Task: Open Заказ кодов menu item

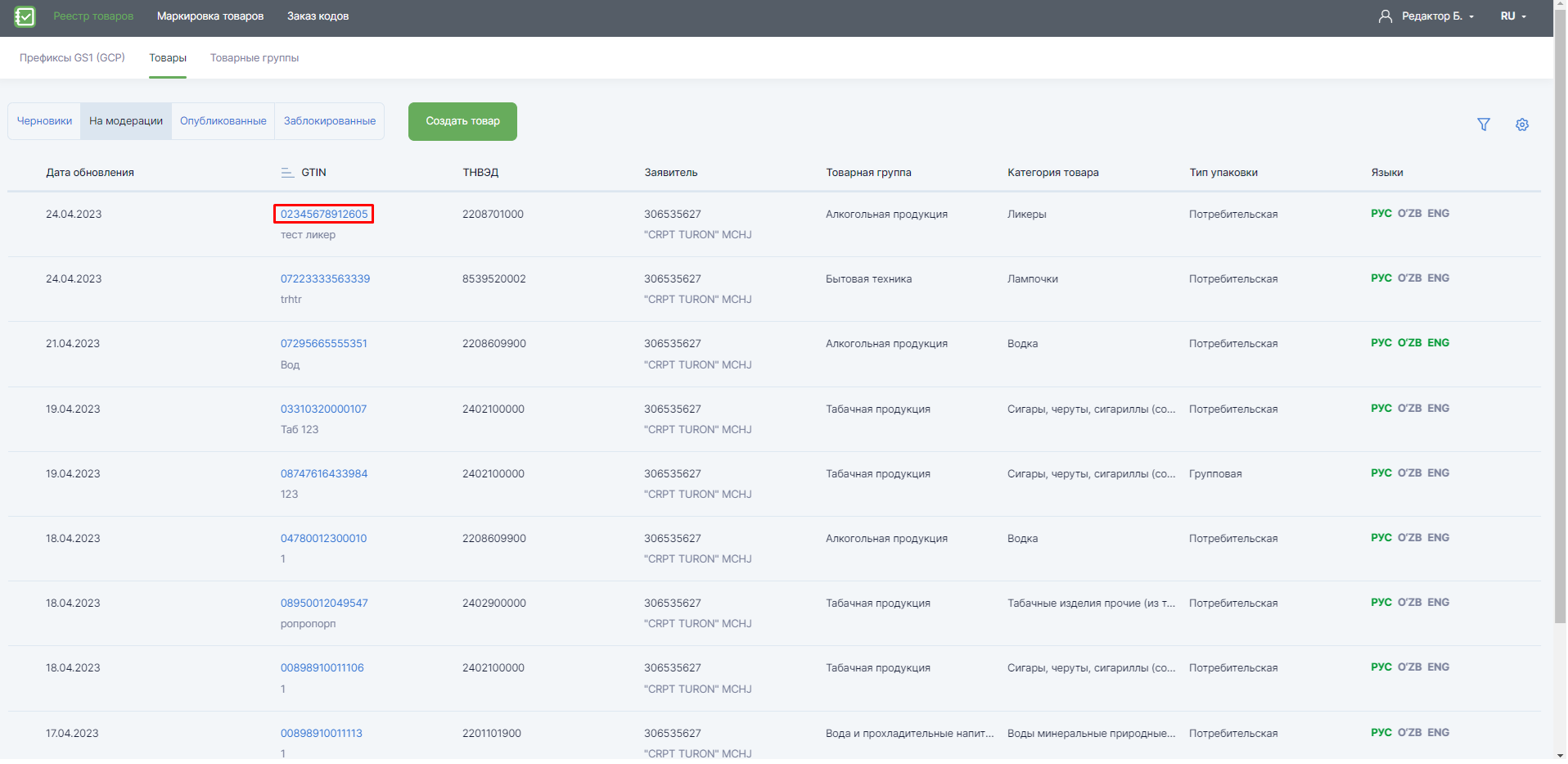Action: 318,16
